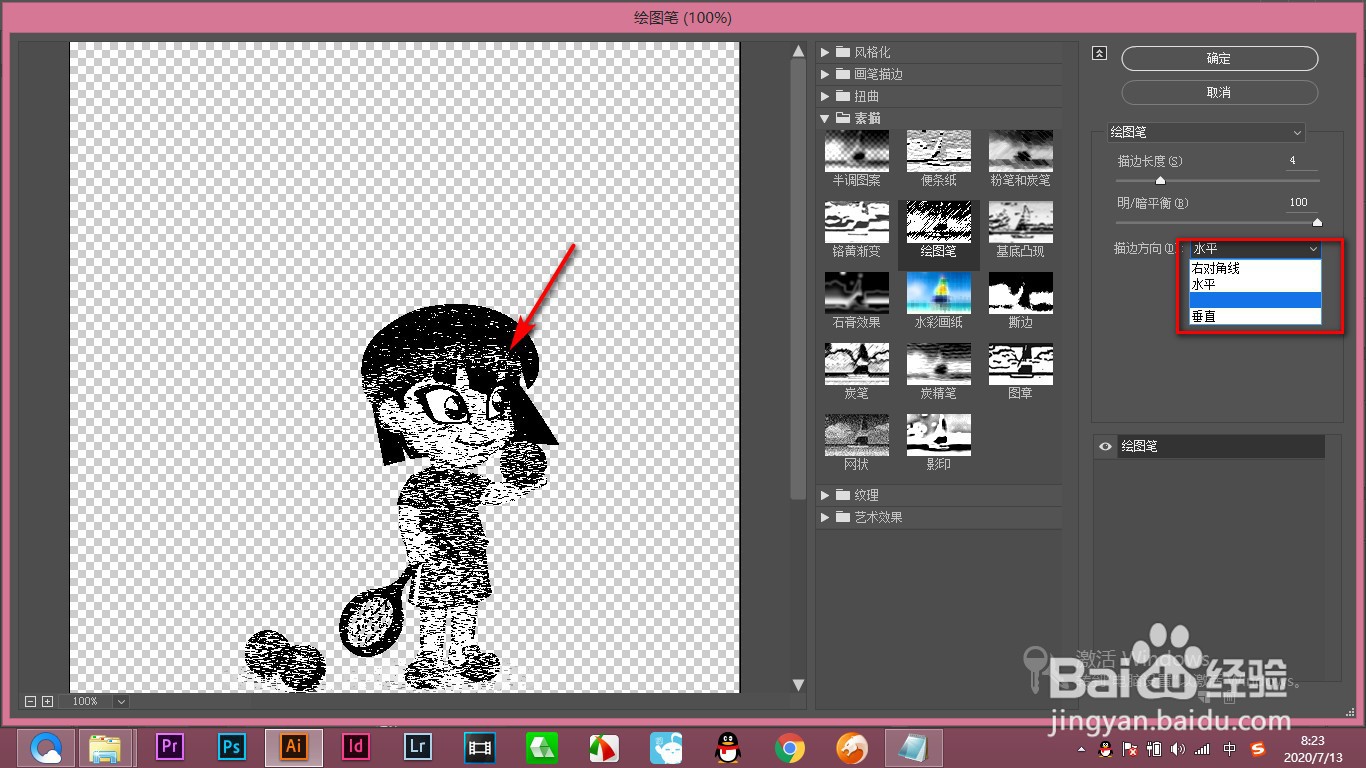Open the orange fox app in taskbar
Viewport: 1366px width, 768px height.
click(852, 747)
